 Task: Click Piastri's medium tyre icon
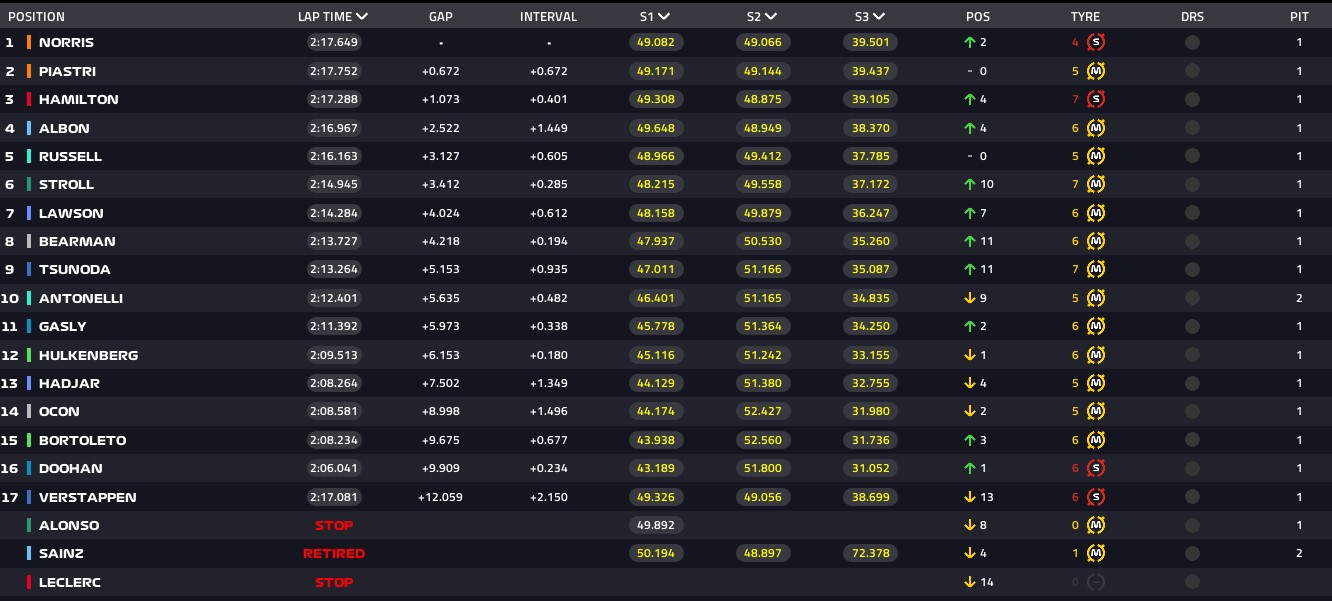[x=1096, y=71]
